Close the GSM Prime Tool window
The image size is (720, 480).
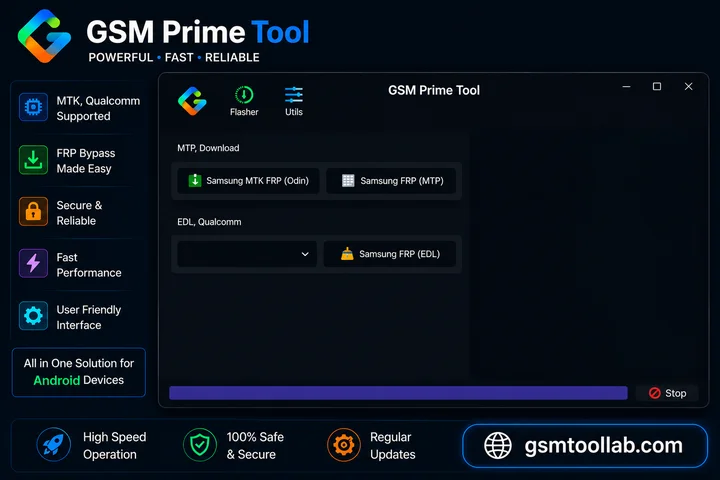click(688, 86)
